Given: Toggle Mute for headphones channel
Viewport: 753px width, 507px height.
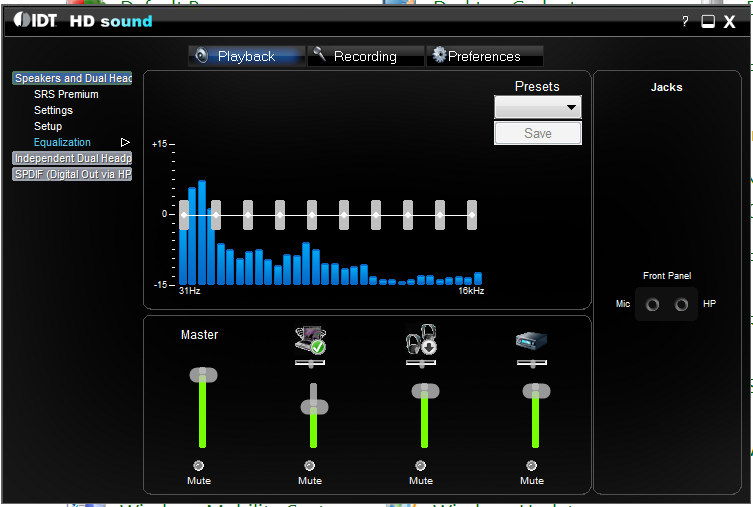Looking at the screenshot, I should (x=421, y=466).
